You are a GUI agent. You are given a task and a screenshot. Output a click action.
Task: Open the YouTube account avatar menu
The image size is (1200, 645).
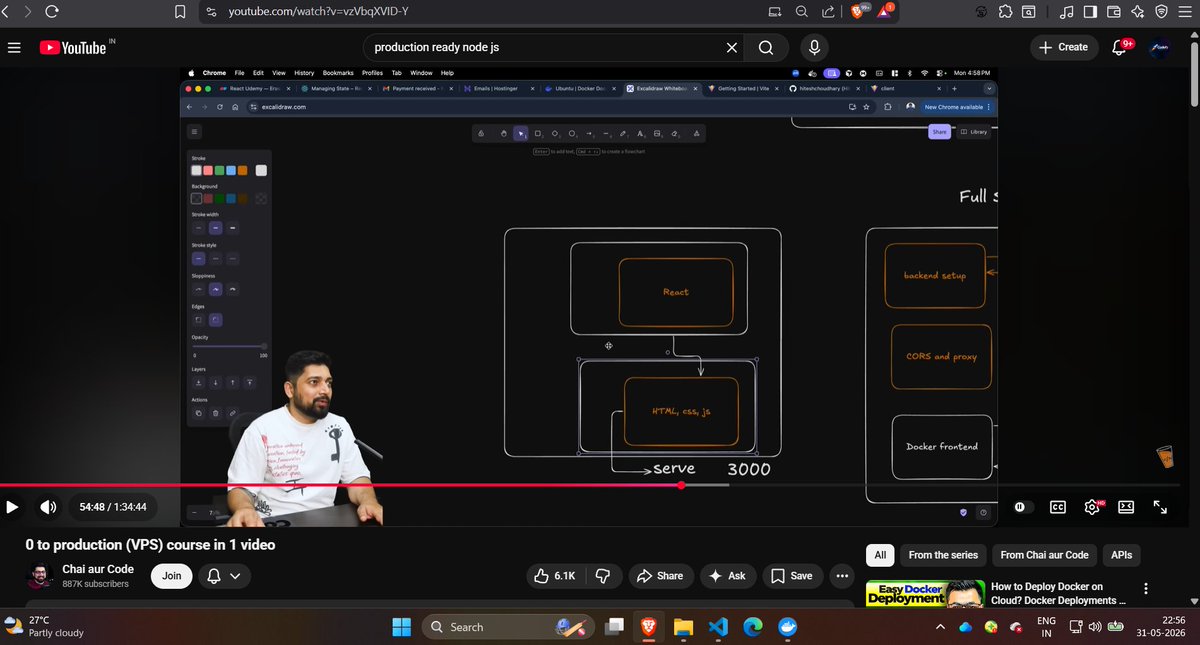(x=1158, y=47)
